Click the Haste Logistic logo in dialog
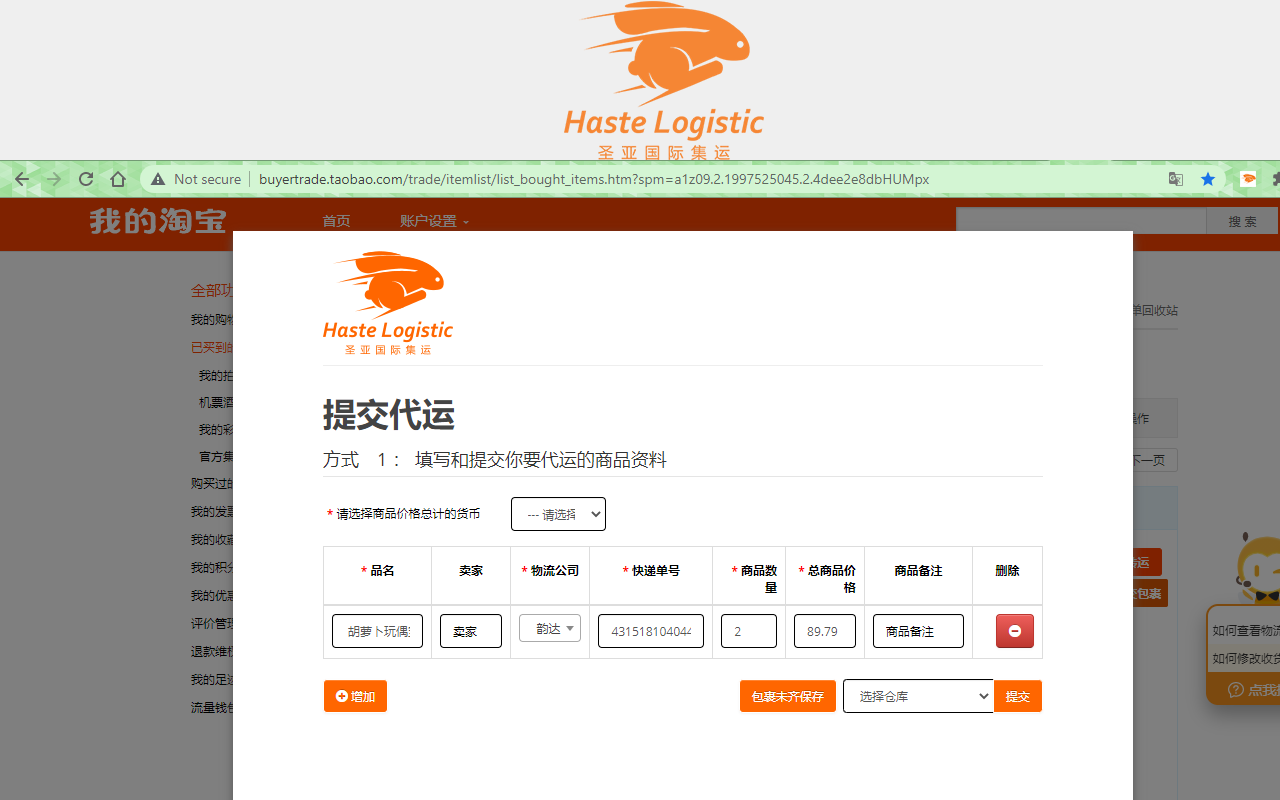This screenshot has height=800, width=1280. coord(388,303)
